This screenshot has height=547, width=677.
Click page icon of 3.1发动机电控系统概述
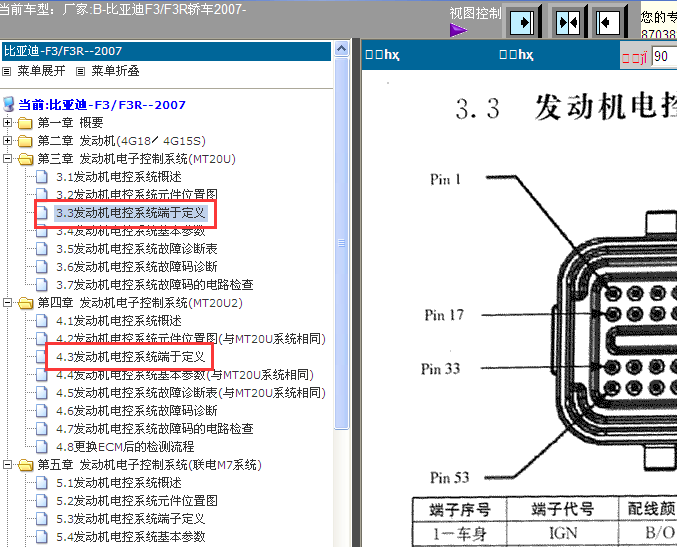tap(42, 177)
